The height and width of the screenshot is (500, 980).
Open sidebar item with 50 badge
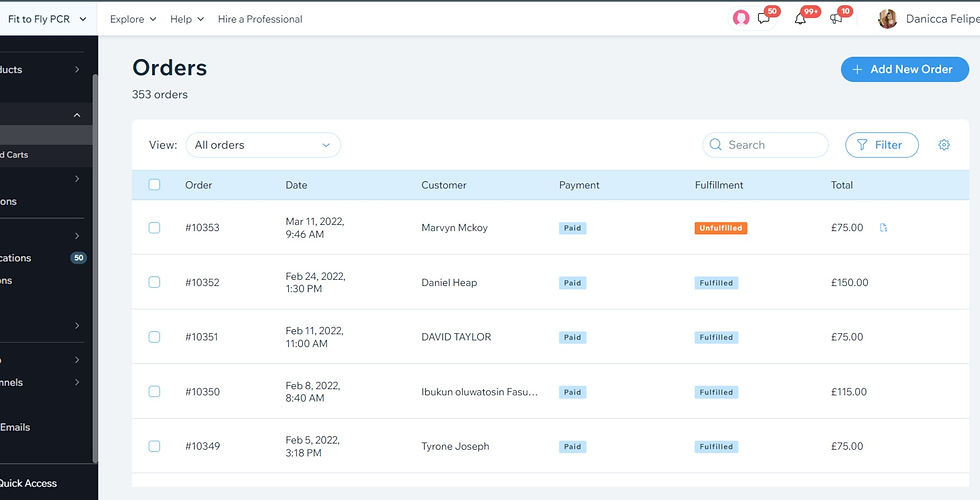pyautogui.click(x=42, y=258)
